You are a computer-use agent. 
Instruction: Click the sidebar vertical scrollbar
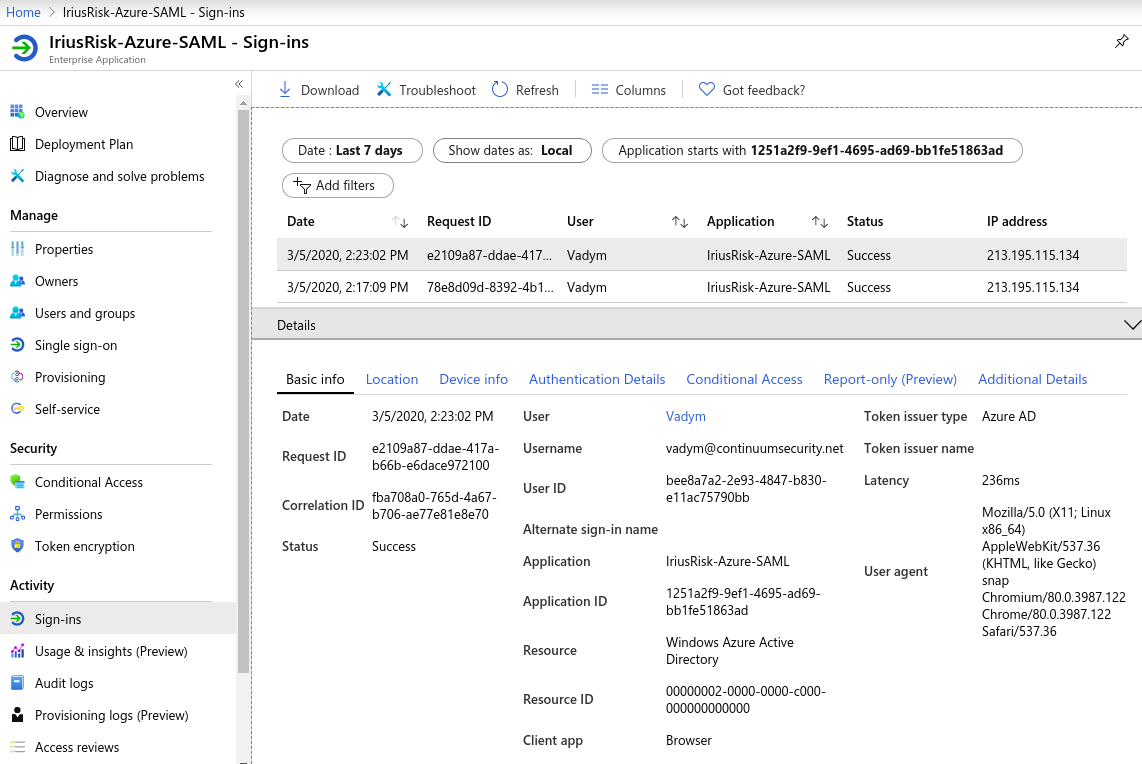point(243,390)
